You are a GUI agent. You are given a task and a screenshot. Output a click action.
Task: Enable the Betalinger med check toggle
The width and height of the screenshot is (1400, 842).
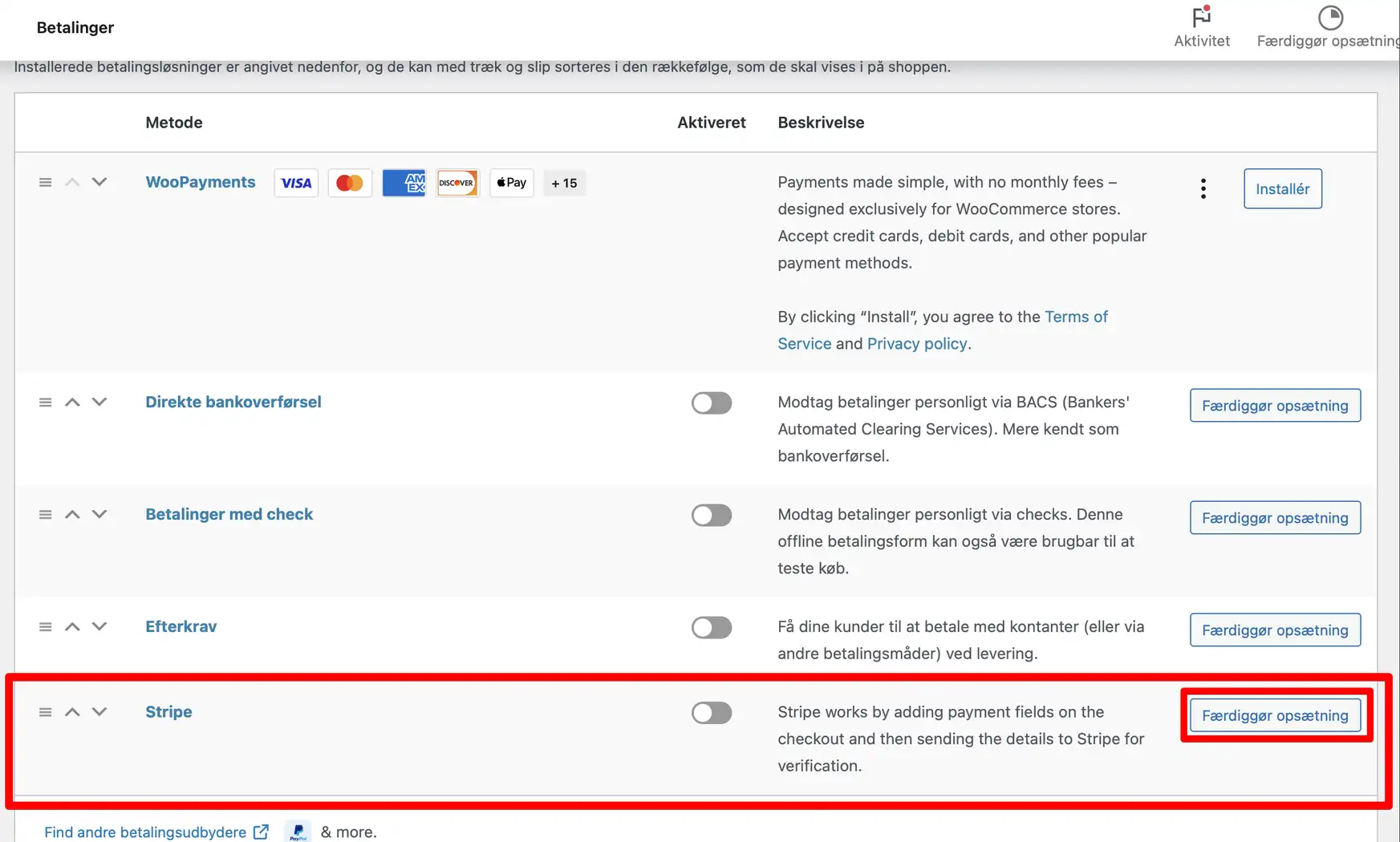coord(711,515)
